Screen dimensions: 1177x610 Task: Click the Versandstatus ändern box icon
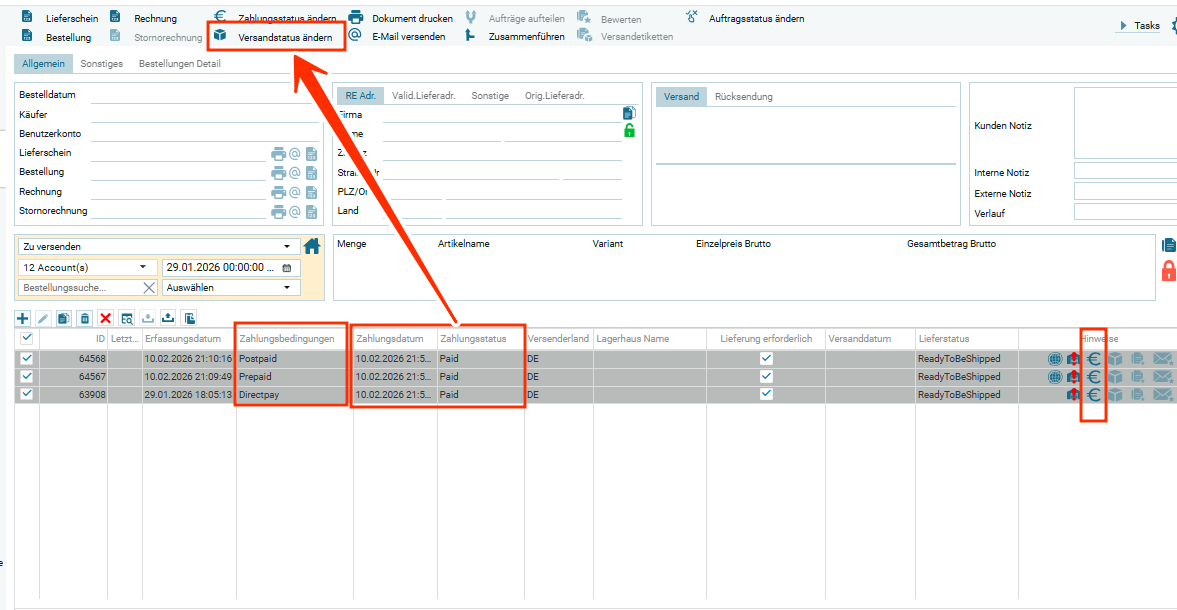pyautogui.click(x=220, y=36)
